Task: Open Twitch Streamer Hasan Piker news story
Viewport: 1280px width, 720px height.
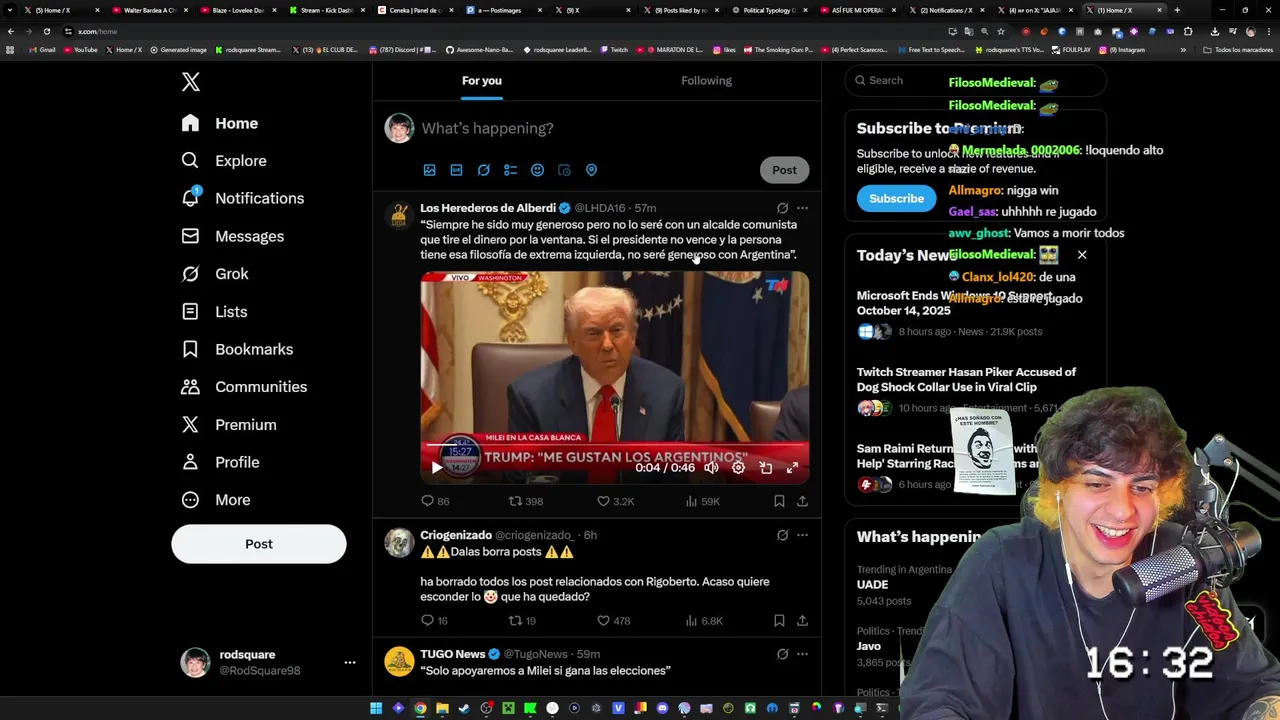Action: 966,379
